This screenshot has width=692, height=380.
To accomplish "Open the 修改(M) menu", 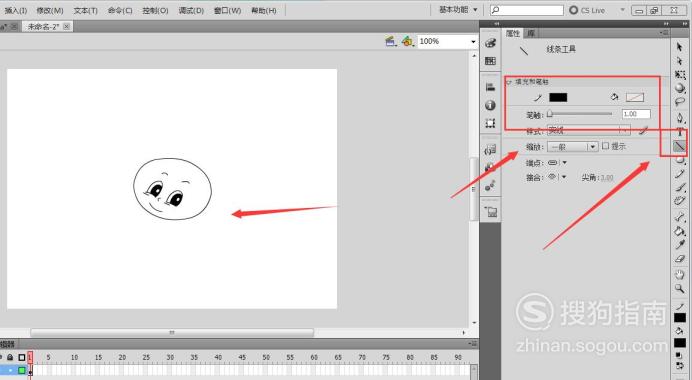I will pos(49,10).
